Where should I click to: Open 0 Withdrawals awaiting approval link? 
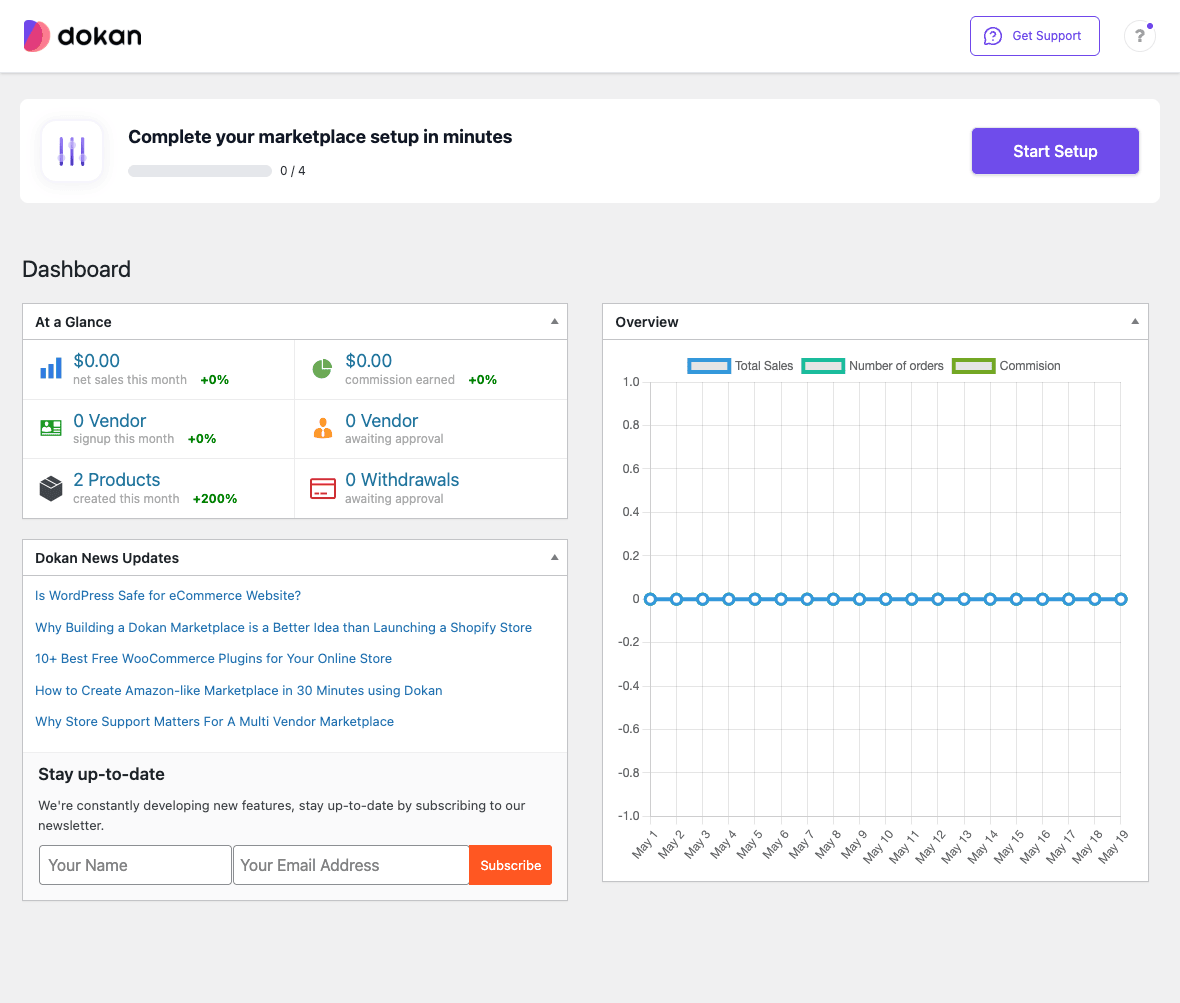(402, 480)
